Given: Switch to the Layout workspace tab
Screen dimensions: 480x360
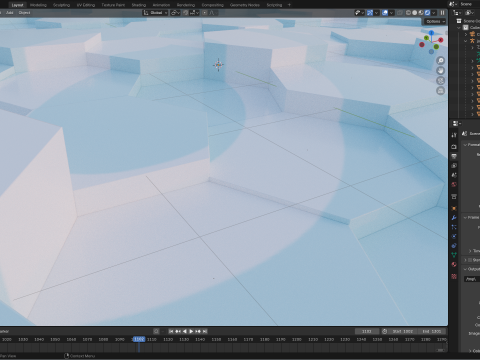Looking at the screenshot, I should tap(17, 5).
